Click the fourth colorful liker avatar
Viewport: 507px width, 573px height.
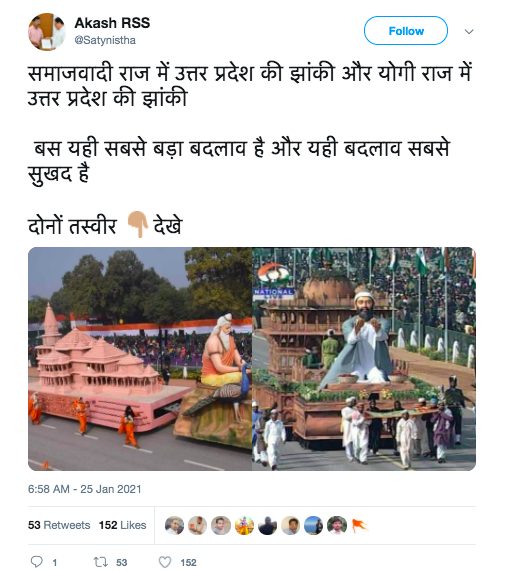pos(244,525)
